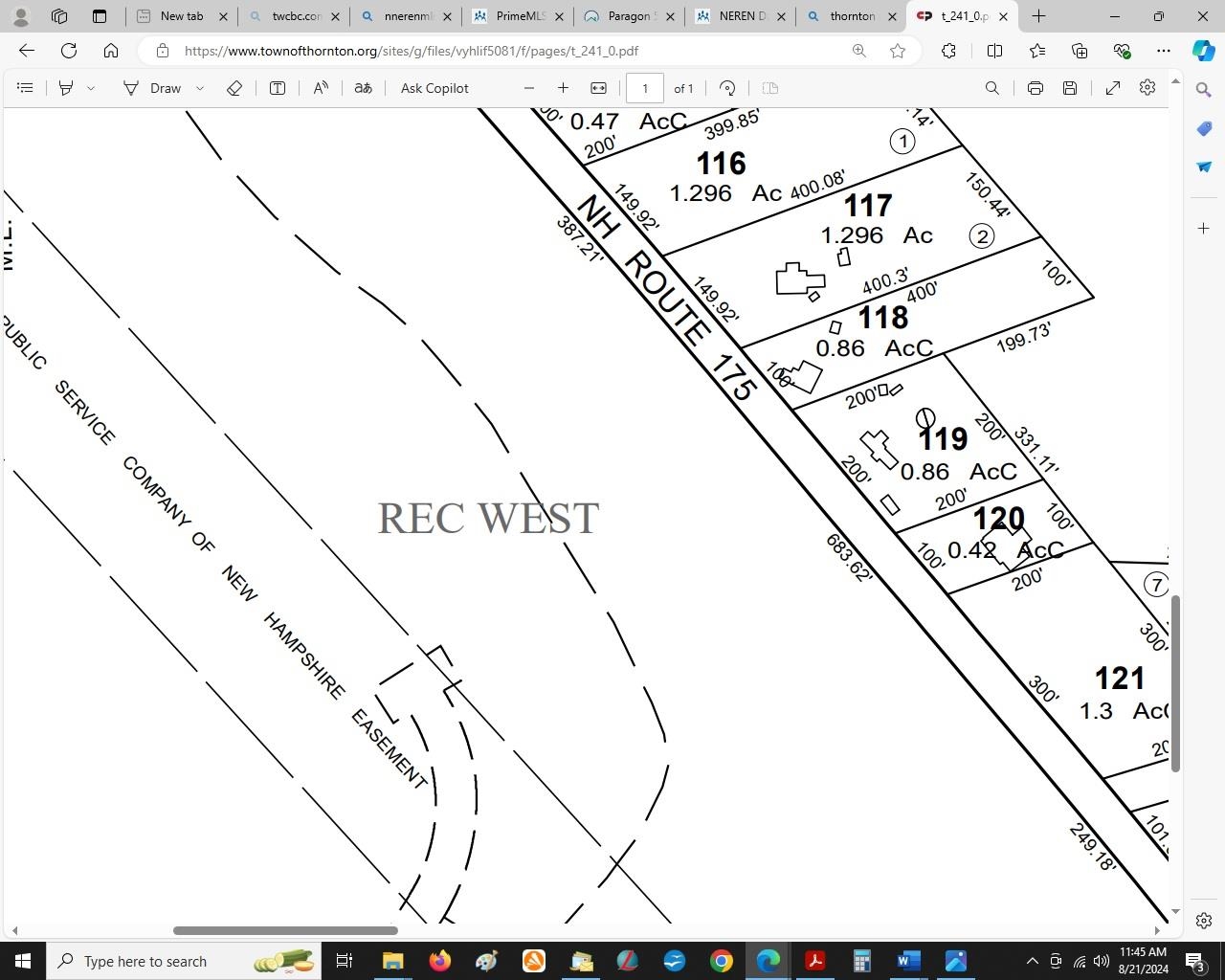Toggle the Draw tool
1225x980 pixels.
[x=153, y=88]
